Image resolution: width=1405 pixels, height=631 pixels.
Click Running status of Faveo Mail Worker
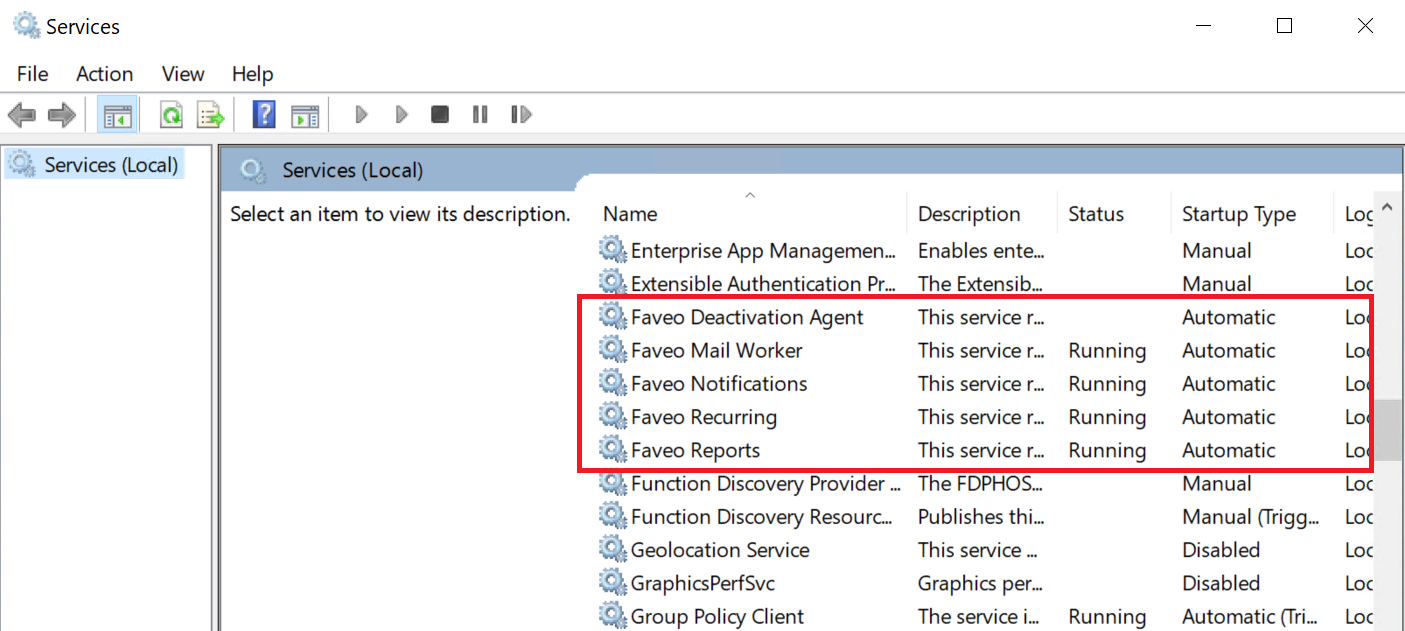[x=1107, y=350]
